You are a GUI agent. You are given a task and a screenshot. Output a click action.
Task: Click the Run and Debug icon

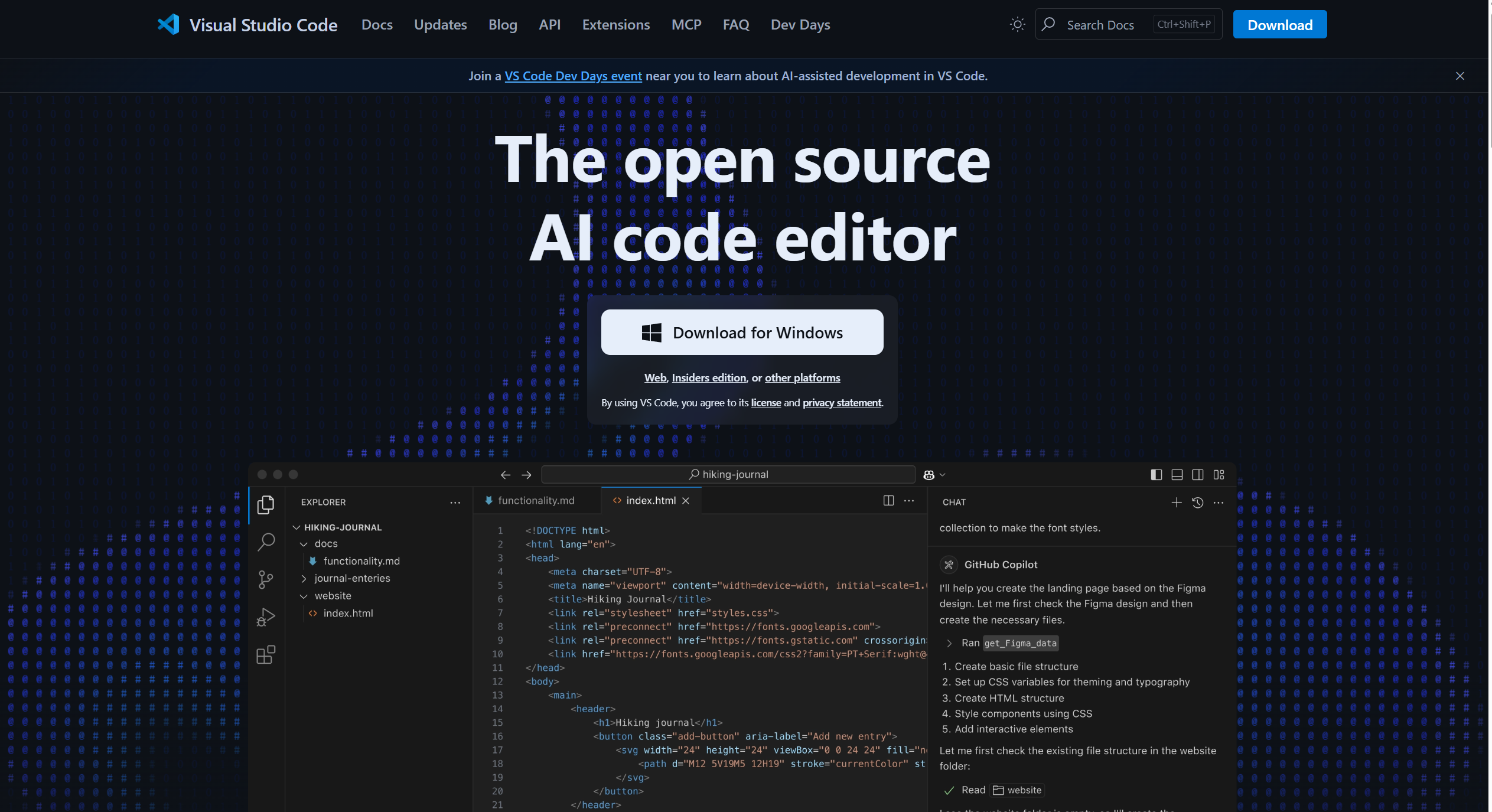pyautogui.click(x=266, y=617)
